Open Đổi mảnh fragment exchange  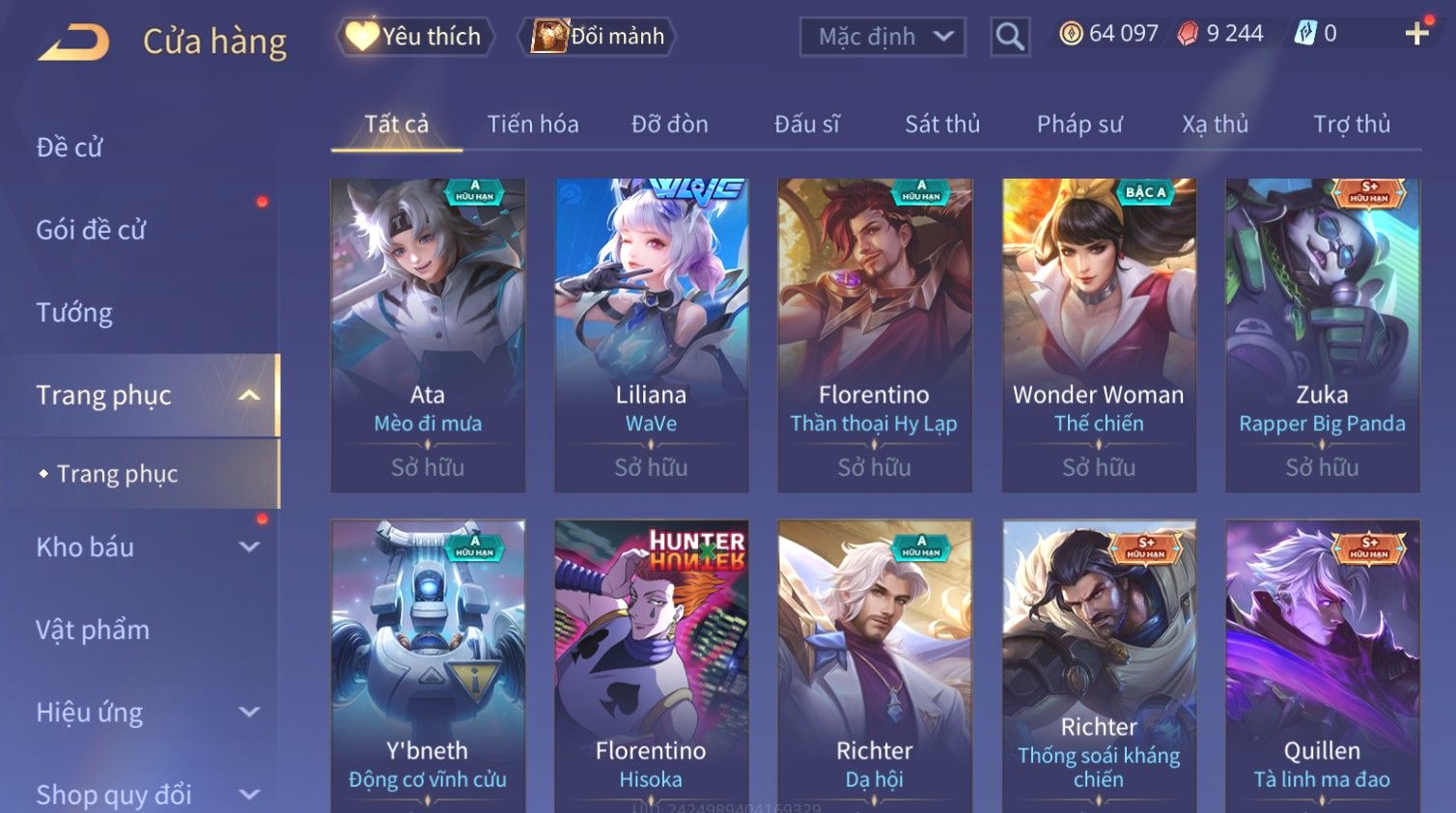pyautogui.click(x=597, y=37)
